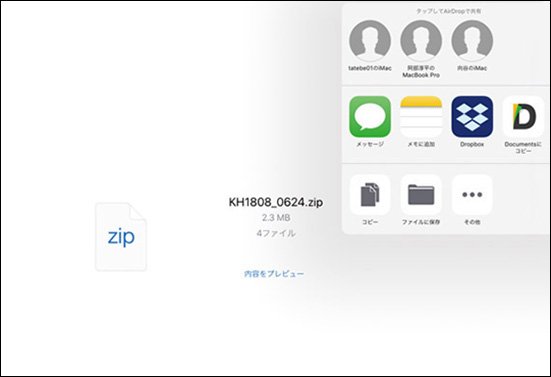Open the 内容をプレビュー preview link
This screenshot has width=551, height=377.
point(274,274)
